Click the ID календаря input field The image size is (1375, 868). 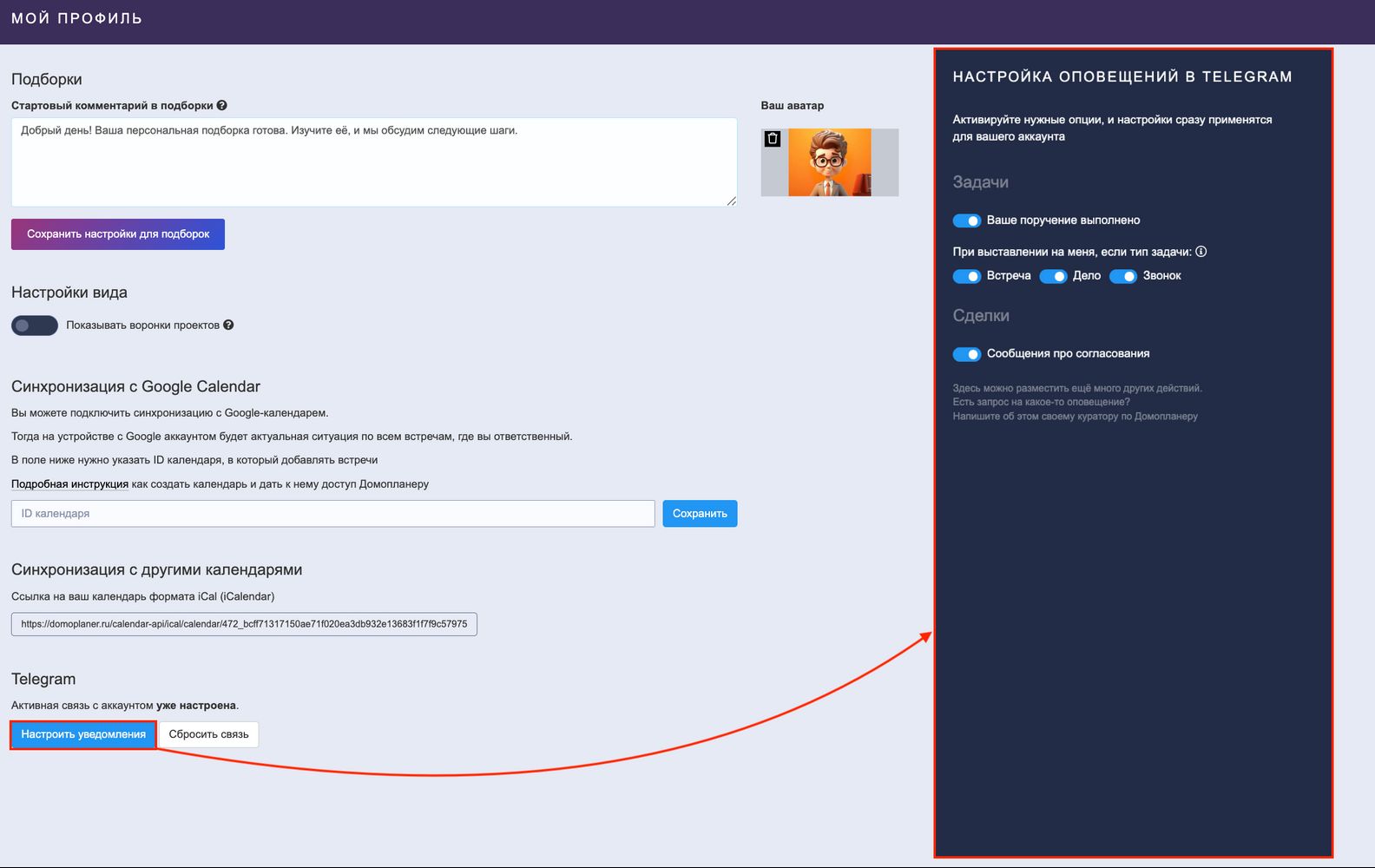point(333,514)
